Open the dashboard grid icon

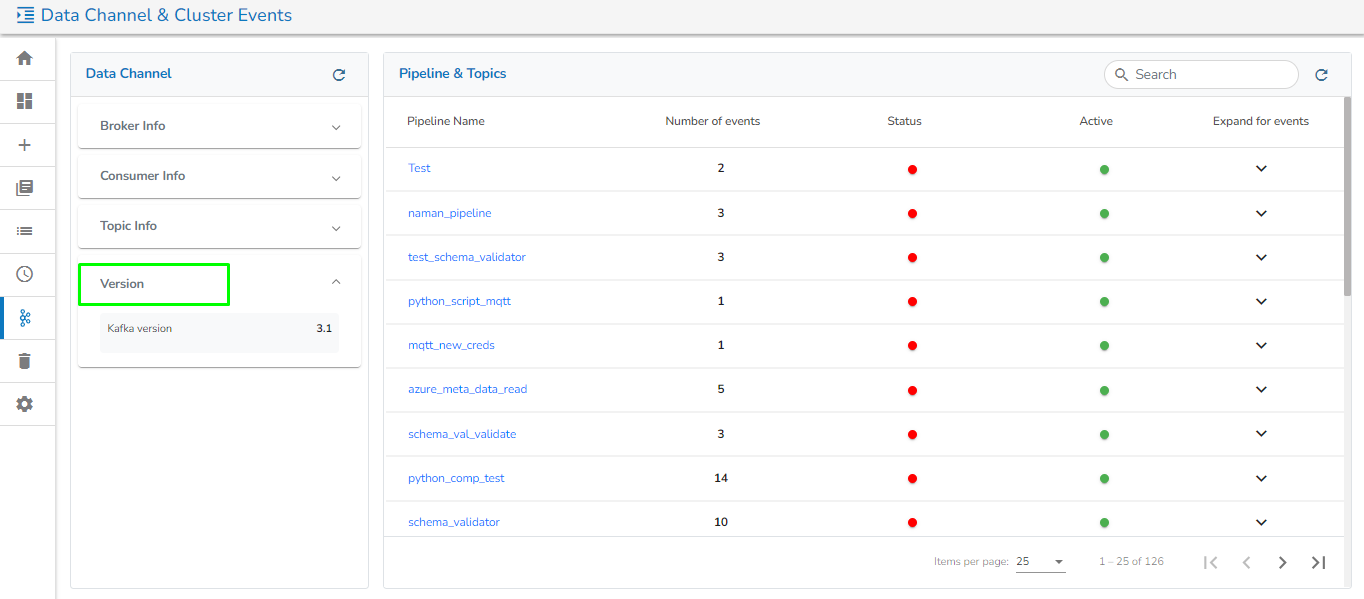point(25,101)
